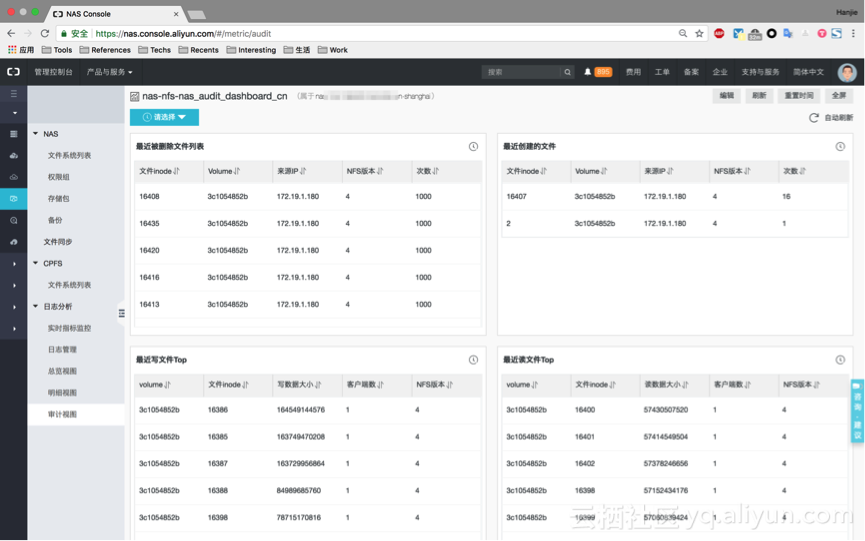Click the down-caret below the hamburger in dark sidebar
Image resolution: width=865 pixels, height=541 pixels.
[x=14, y=113]
